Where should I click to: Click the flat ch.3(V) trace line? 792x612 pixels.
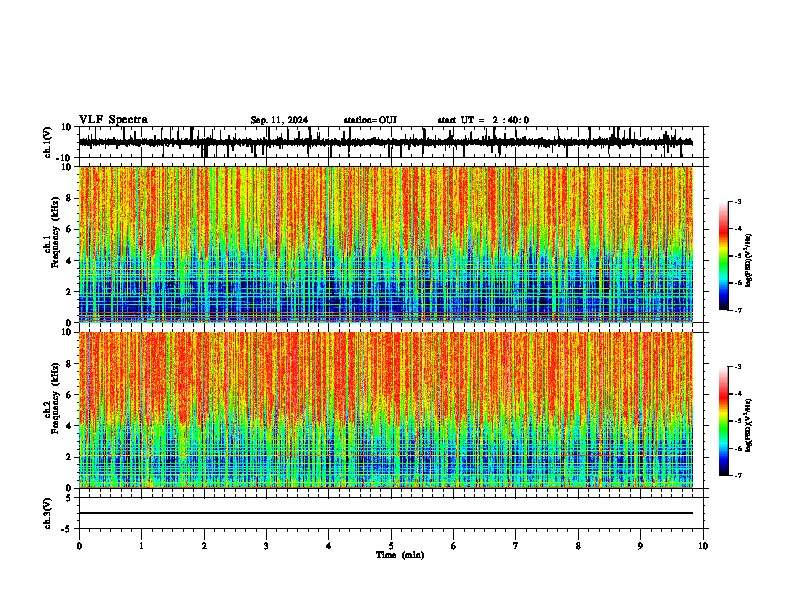386,513
